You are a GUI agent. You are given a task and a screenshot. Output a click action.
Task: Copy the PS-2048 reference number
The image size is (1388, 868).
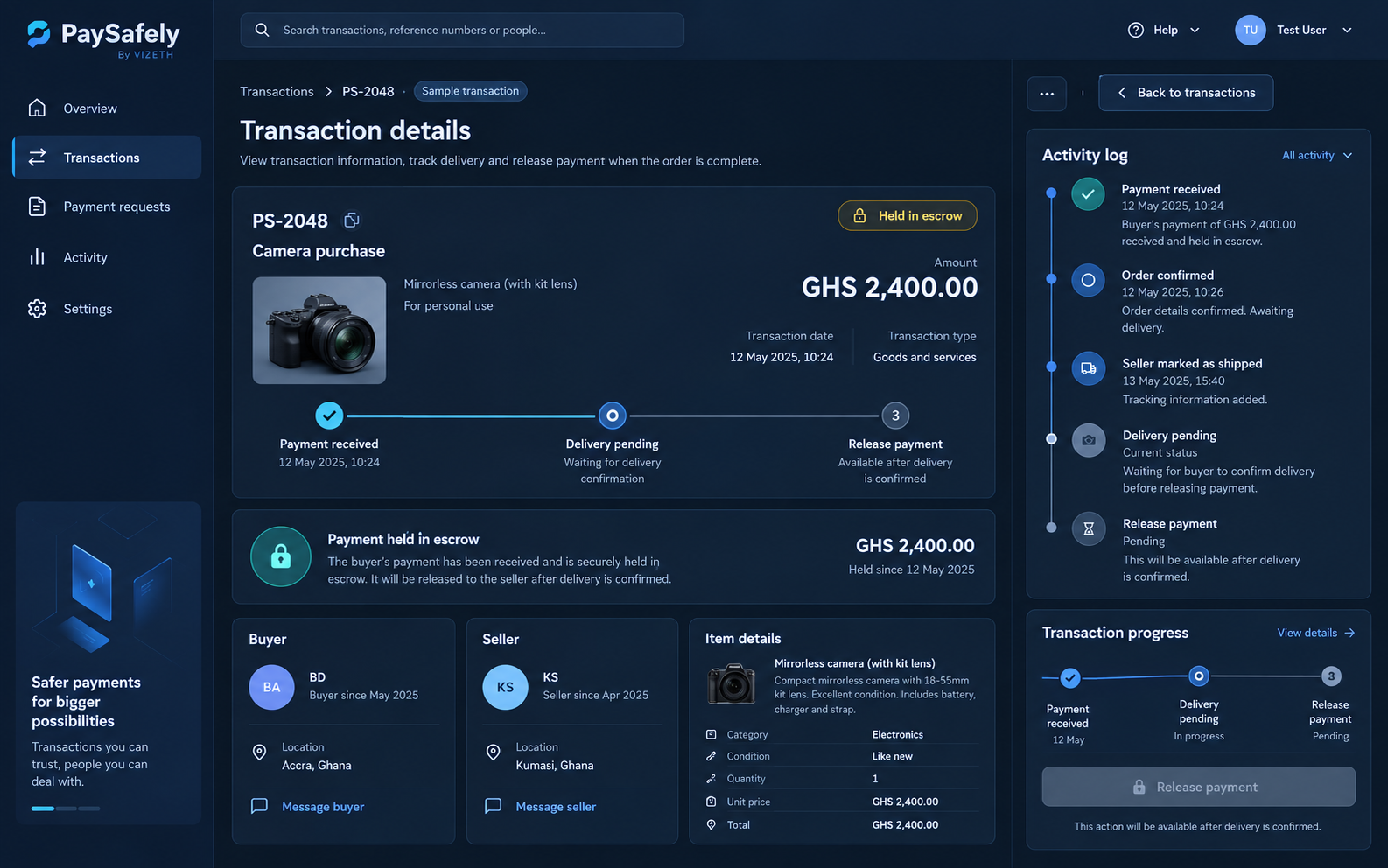pyautogui.click(x=352, y=220)
